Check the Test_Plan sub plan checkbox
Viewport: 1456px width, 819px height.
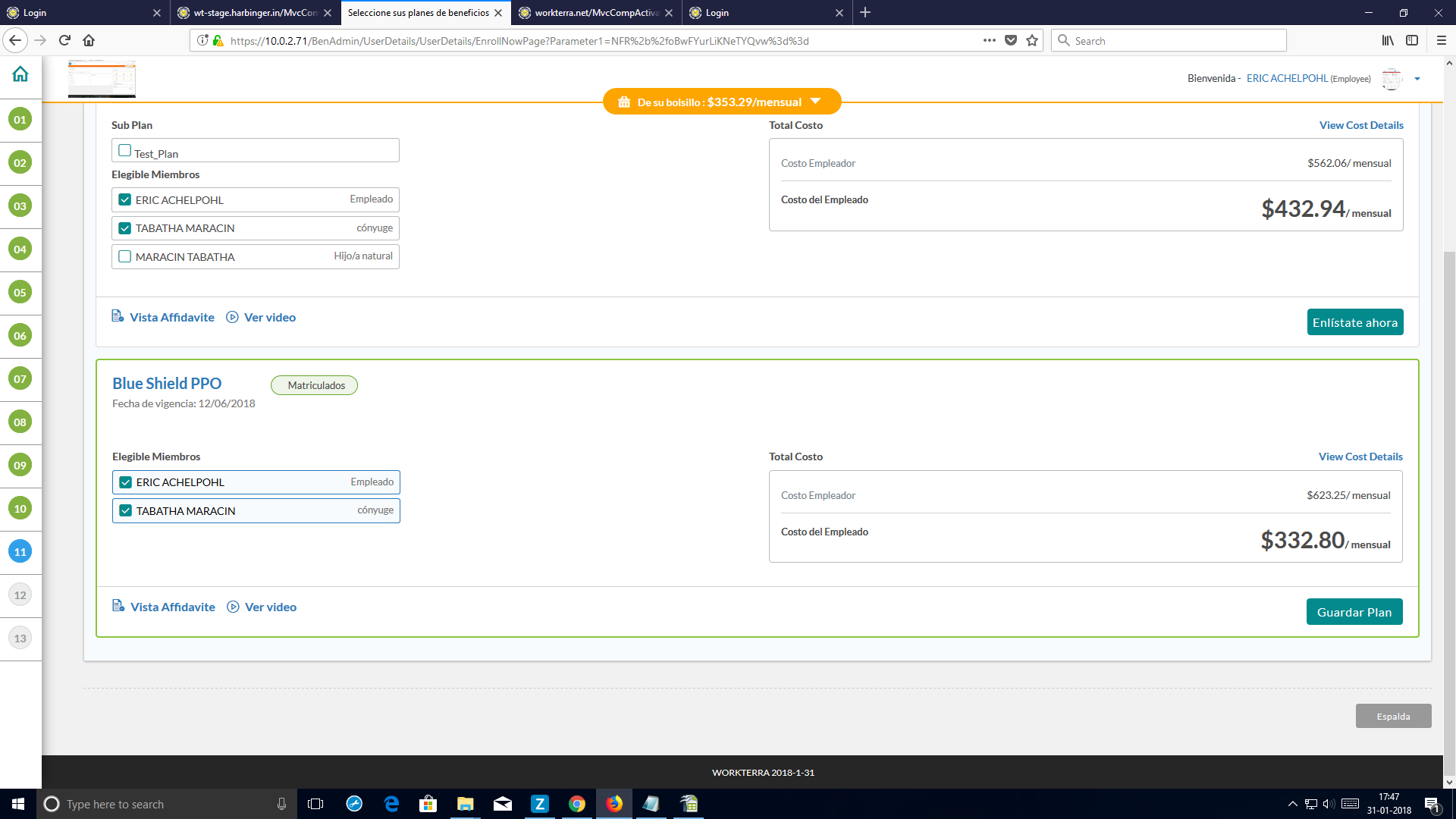[125, 151]
